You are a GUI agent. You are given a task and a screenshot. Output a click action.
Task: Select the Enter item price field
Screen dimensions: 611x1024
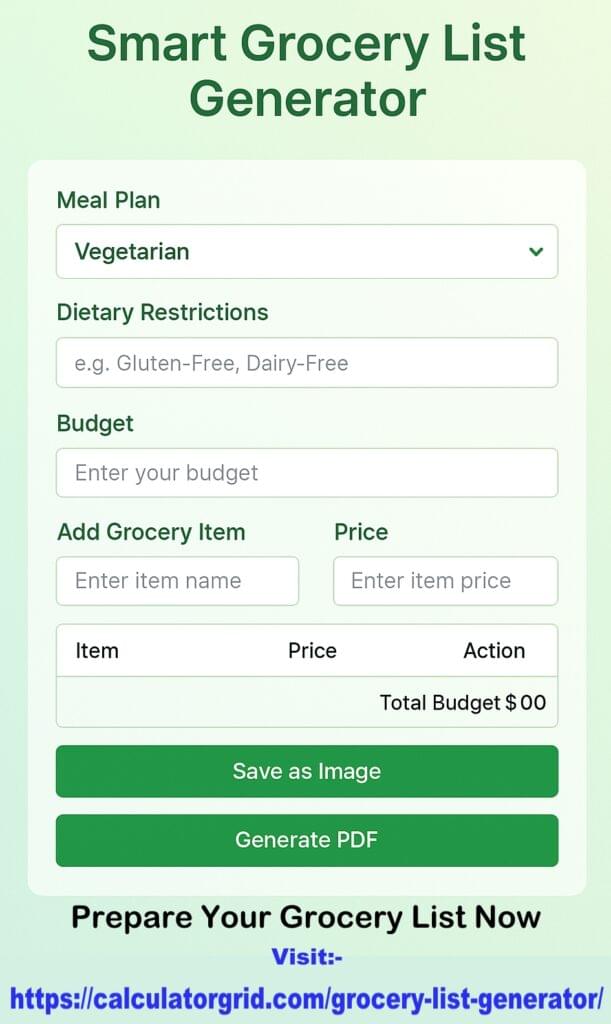pos(445,581)
